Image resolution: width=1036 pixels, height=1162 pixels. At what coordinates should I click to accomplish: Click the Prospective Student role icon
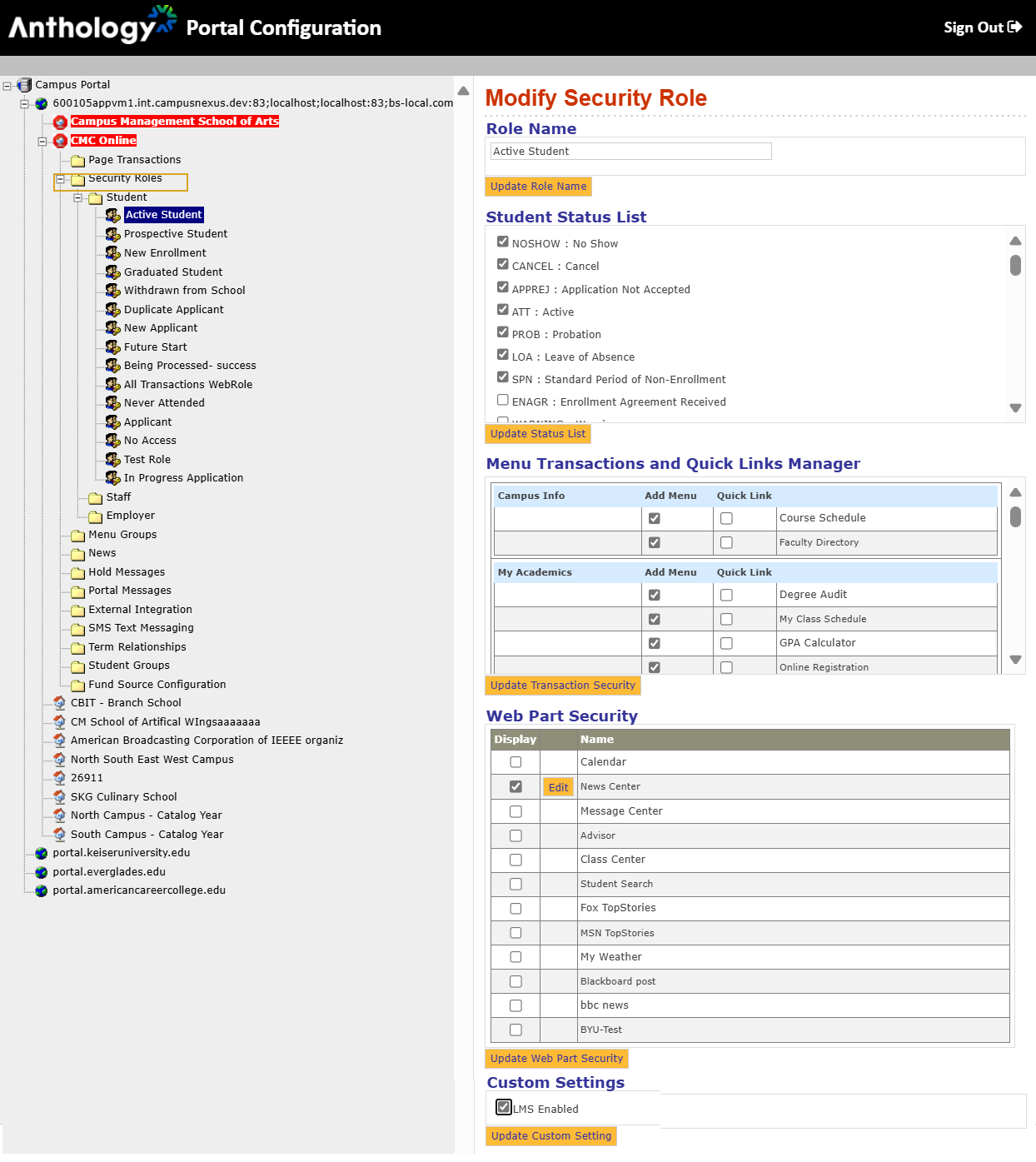pos(112,234)
